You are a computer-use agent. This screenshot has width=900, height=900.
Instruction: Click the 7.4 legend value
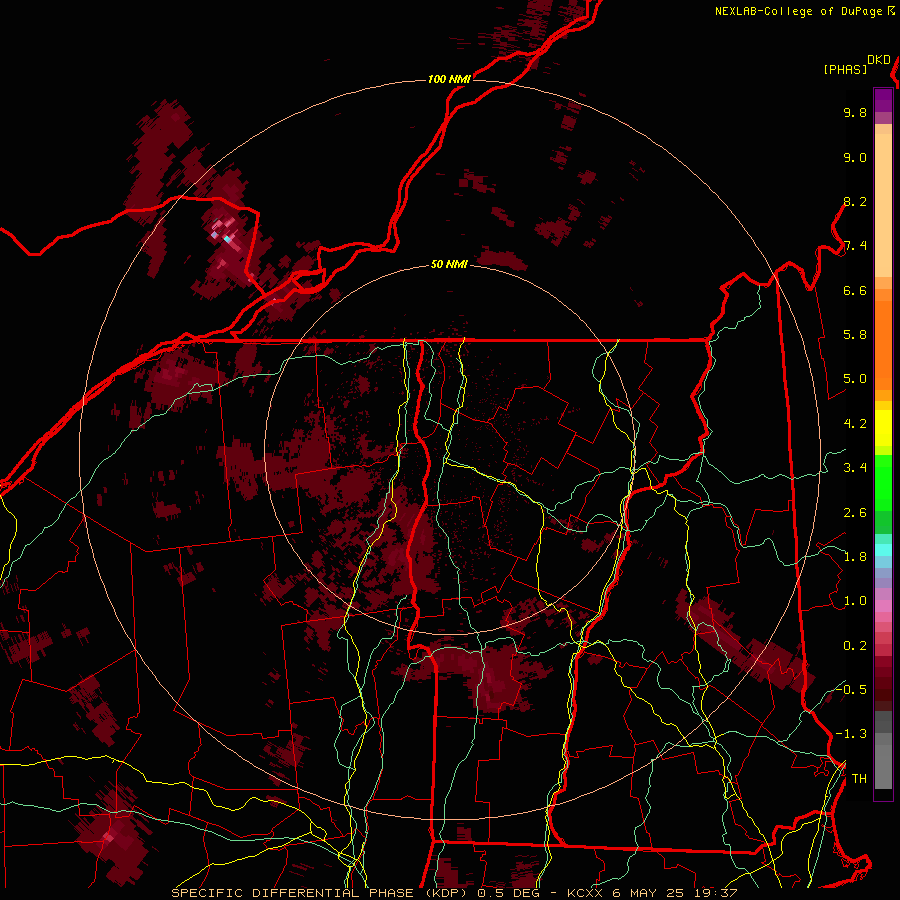point(855,246)
